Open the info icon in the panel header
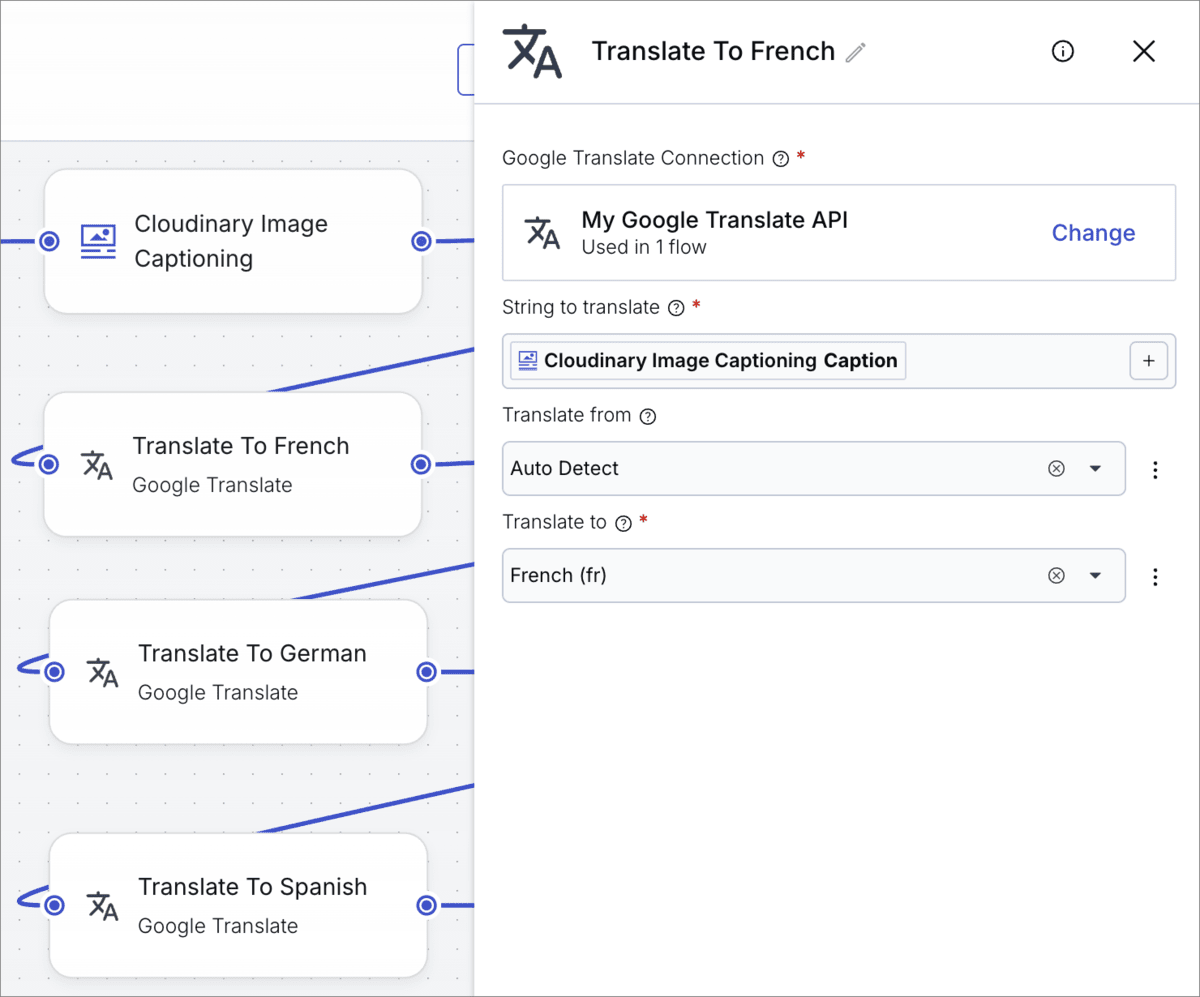This screenshot has height=997, width=1200. [x=1063, y=51]
